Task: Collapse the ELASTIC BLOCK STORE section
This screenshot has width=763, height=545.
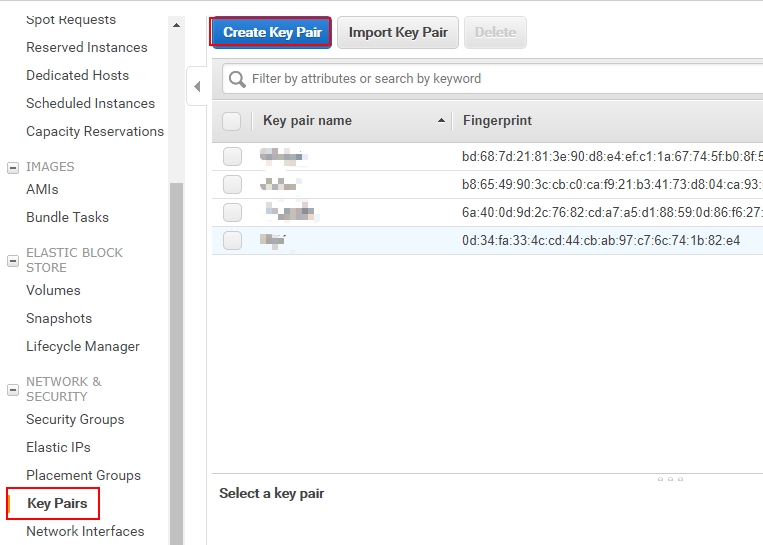Action: (x=13, y=260)
